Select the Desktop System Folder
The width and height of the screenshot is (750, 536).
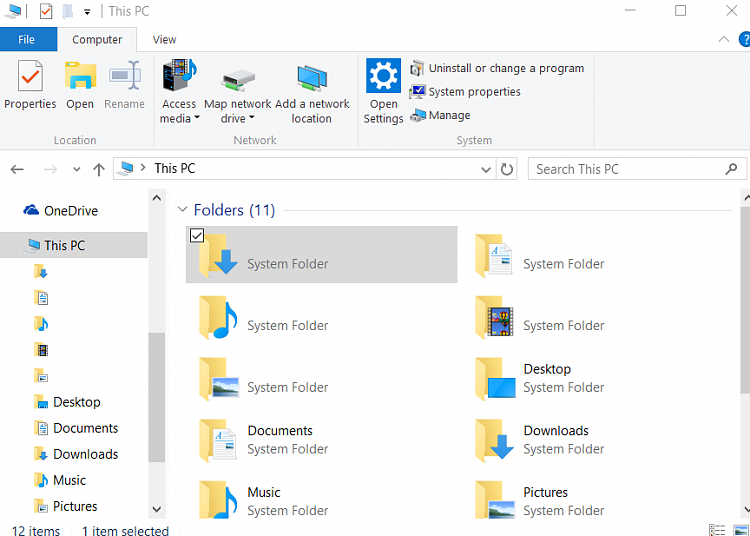[x=542, y=378]
